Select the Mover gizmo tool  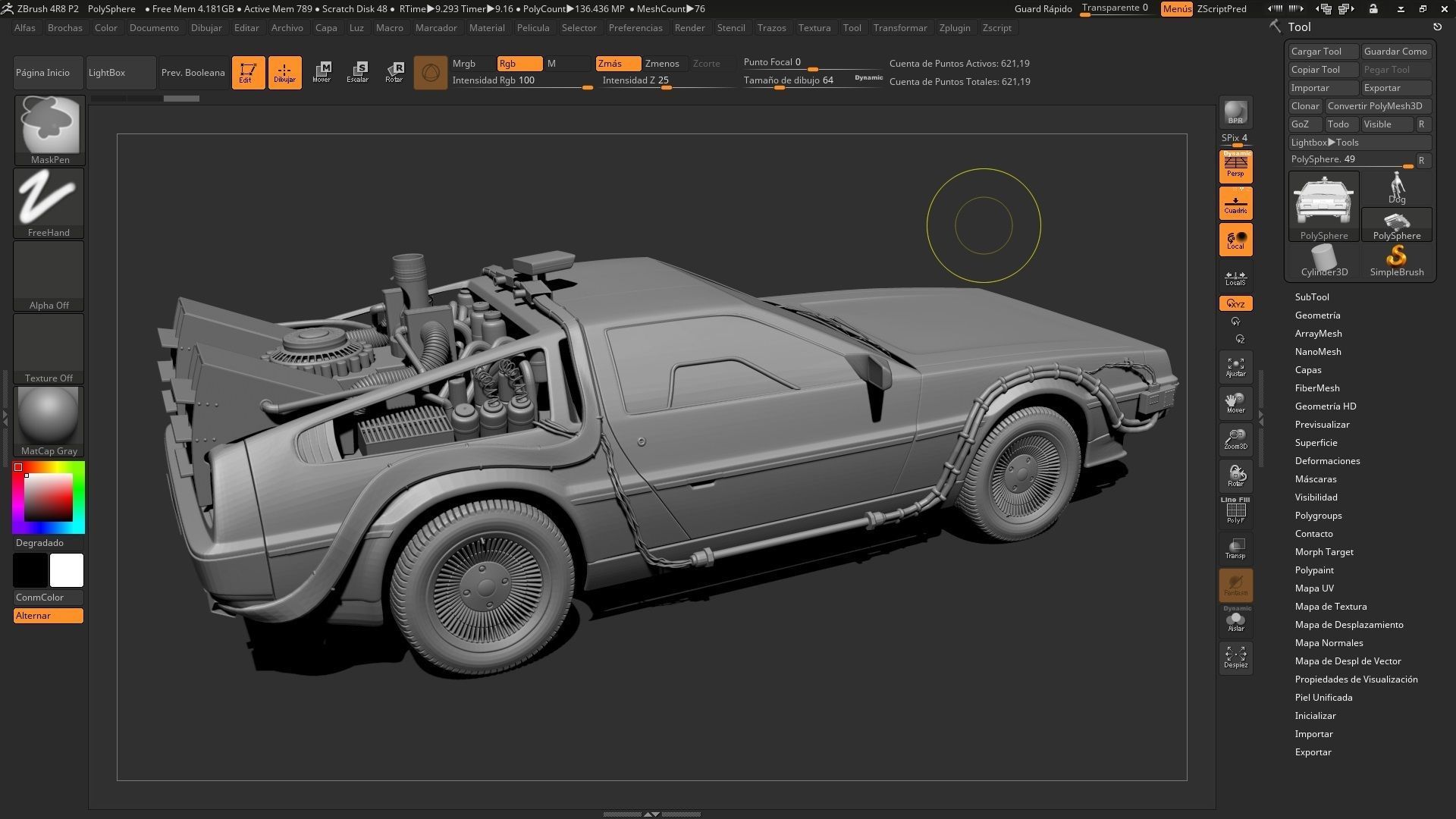322,73
